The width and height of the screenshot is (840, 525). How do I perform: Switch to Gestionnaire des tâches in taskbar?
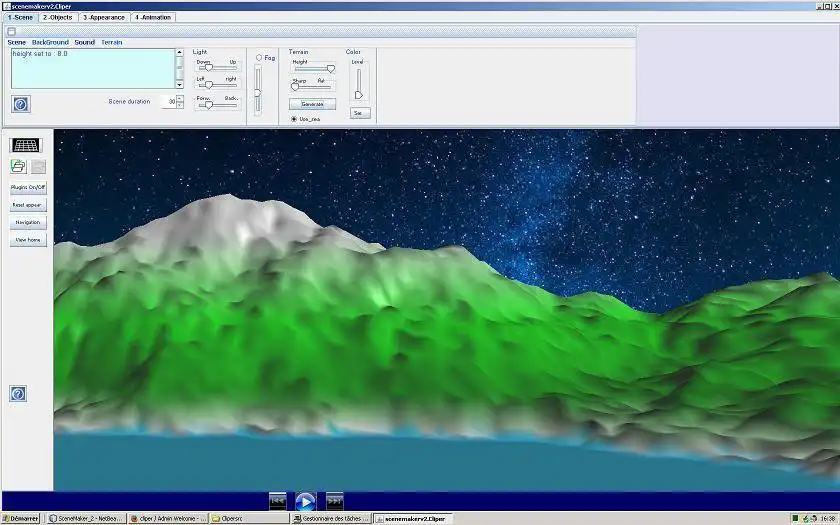[331, 519]
